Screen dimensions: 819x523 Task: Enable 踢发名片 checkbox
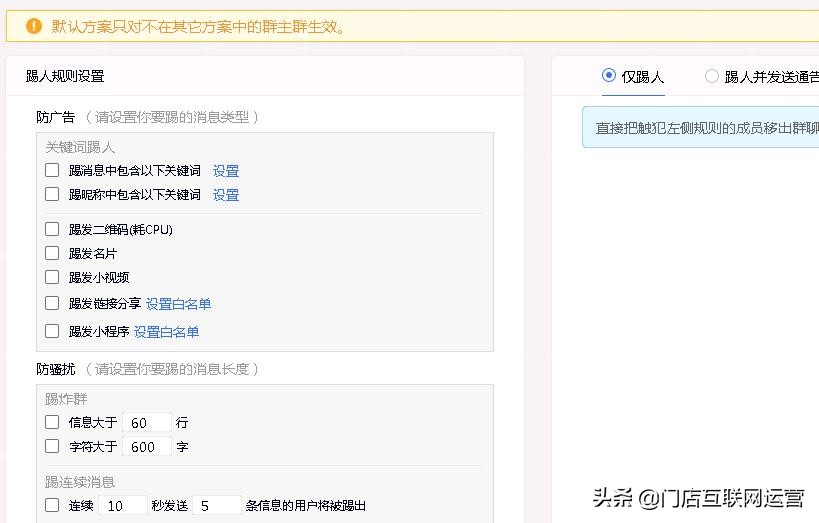pyautogui.click(x=52, y=253)
